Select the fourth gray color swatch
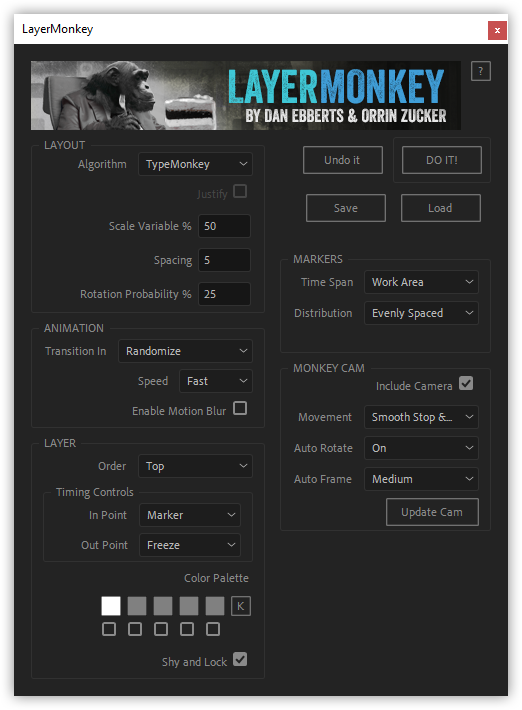This screenshot has width=522, height=710. [189, 606]
